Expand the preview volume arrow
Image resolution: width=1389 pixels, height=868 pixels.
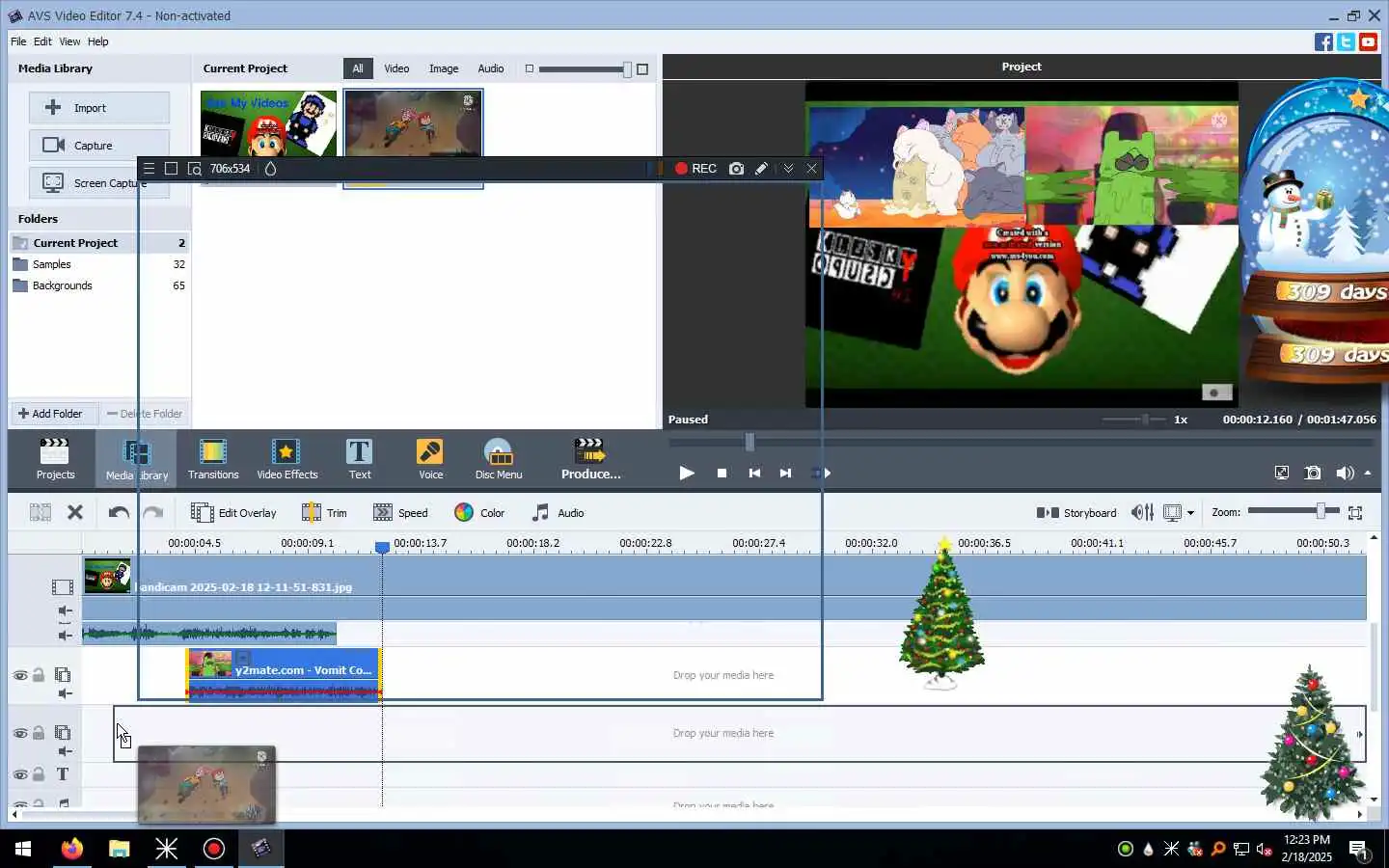click(x=1368, y=473)
